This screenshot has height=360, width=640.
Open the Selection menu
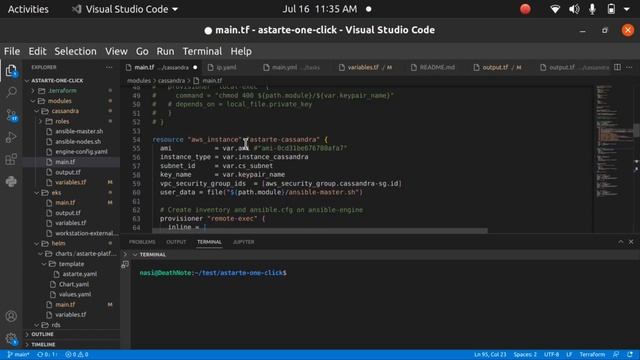(x=76, y=51)
